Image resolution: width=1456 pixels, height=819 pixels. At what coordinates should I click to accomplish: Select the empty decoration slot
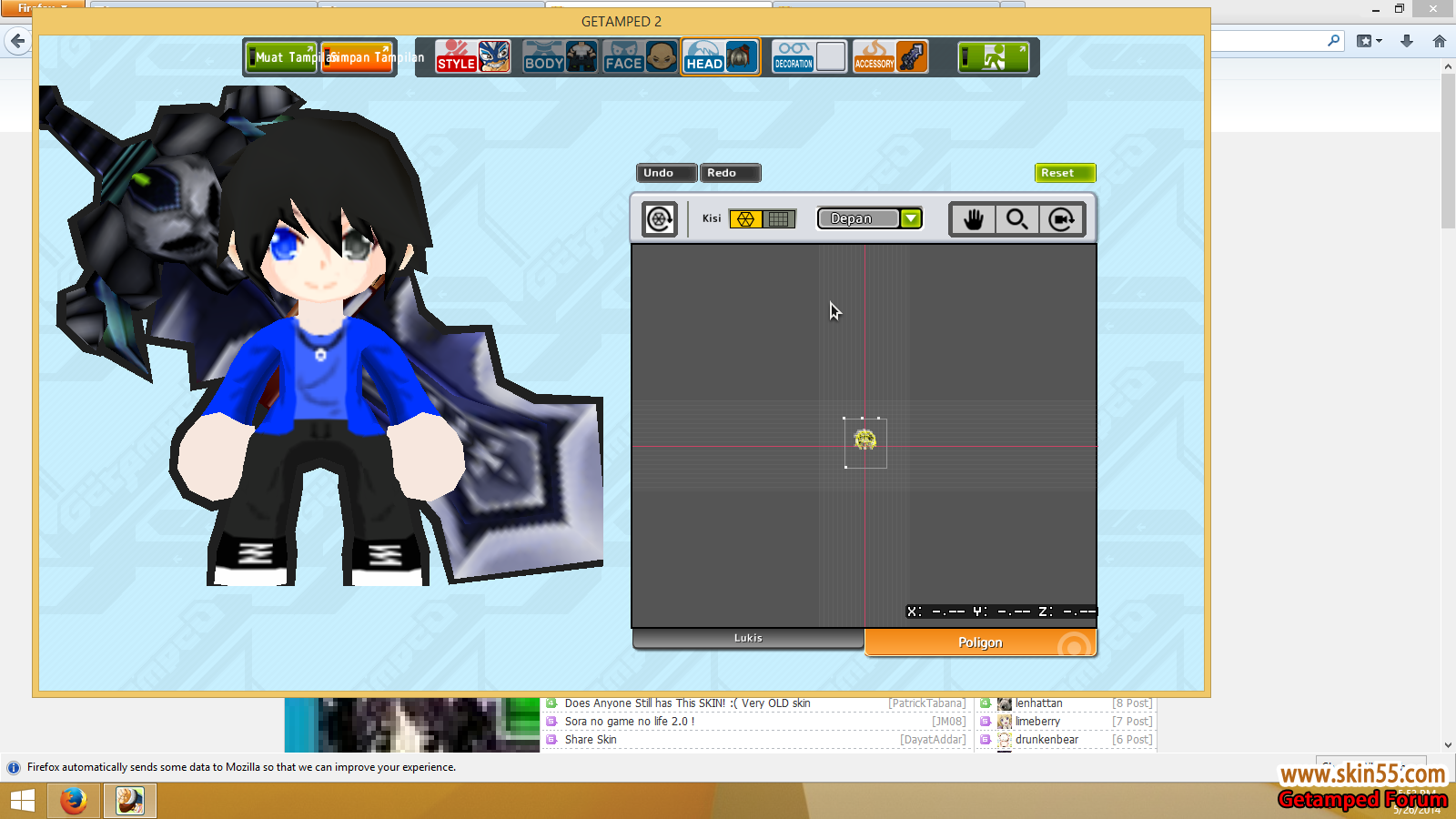click(831, 56)
